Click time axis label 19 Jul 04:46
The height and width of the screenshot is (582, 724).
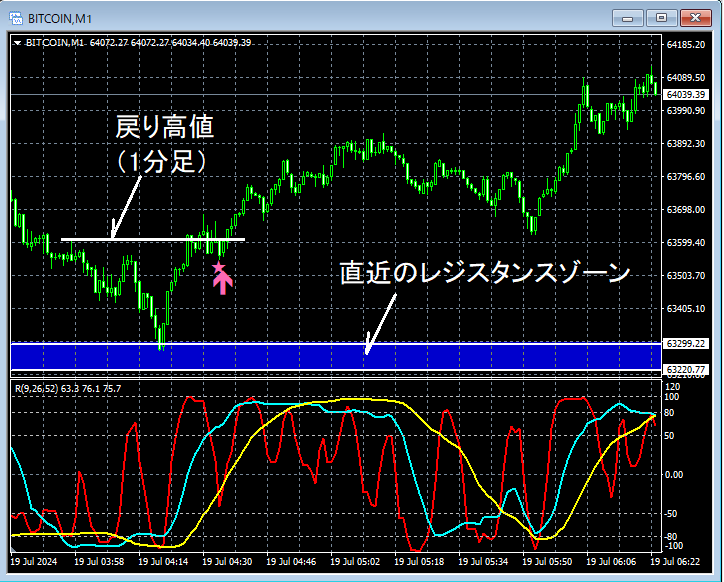coord(291,562)
